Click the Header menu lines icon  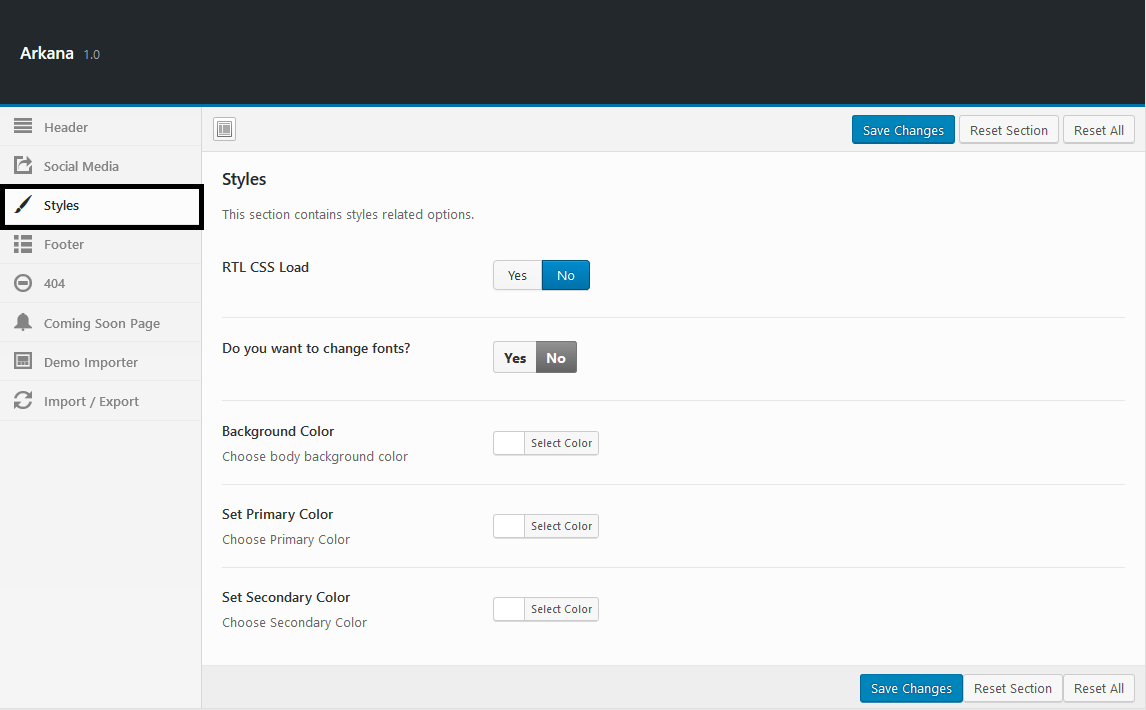pyautogui.click(x=23, y=127)
